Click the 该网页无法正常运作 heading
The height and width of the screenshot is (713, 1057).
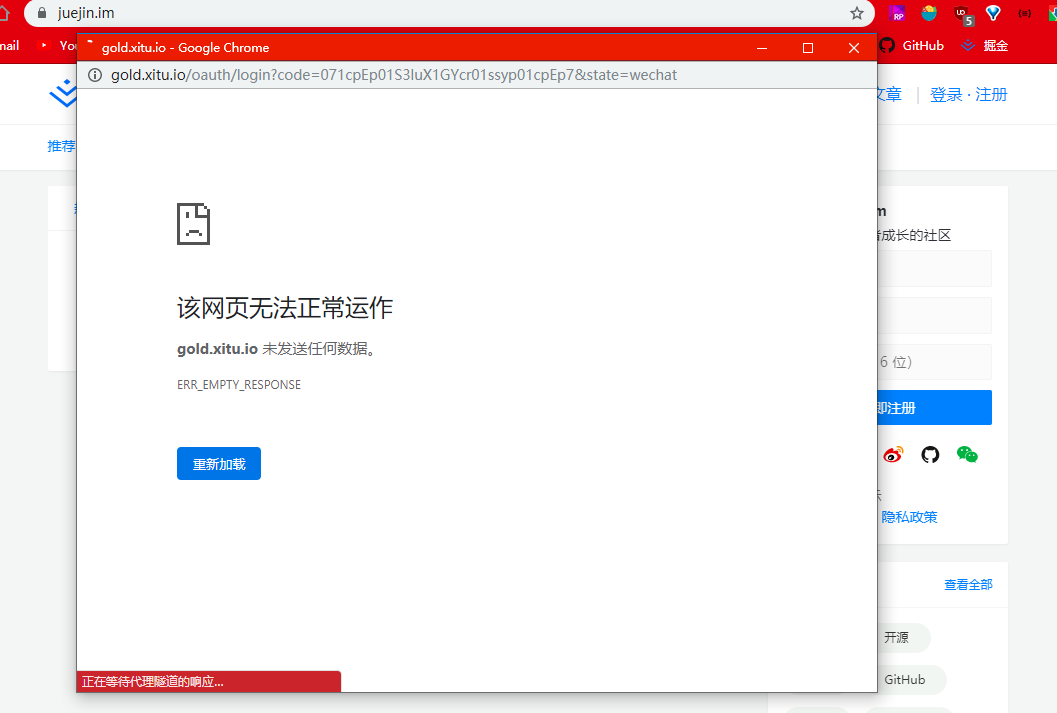284,308
